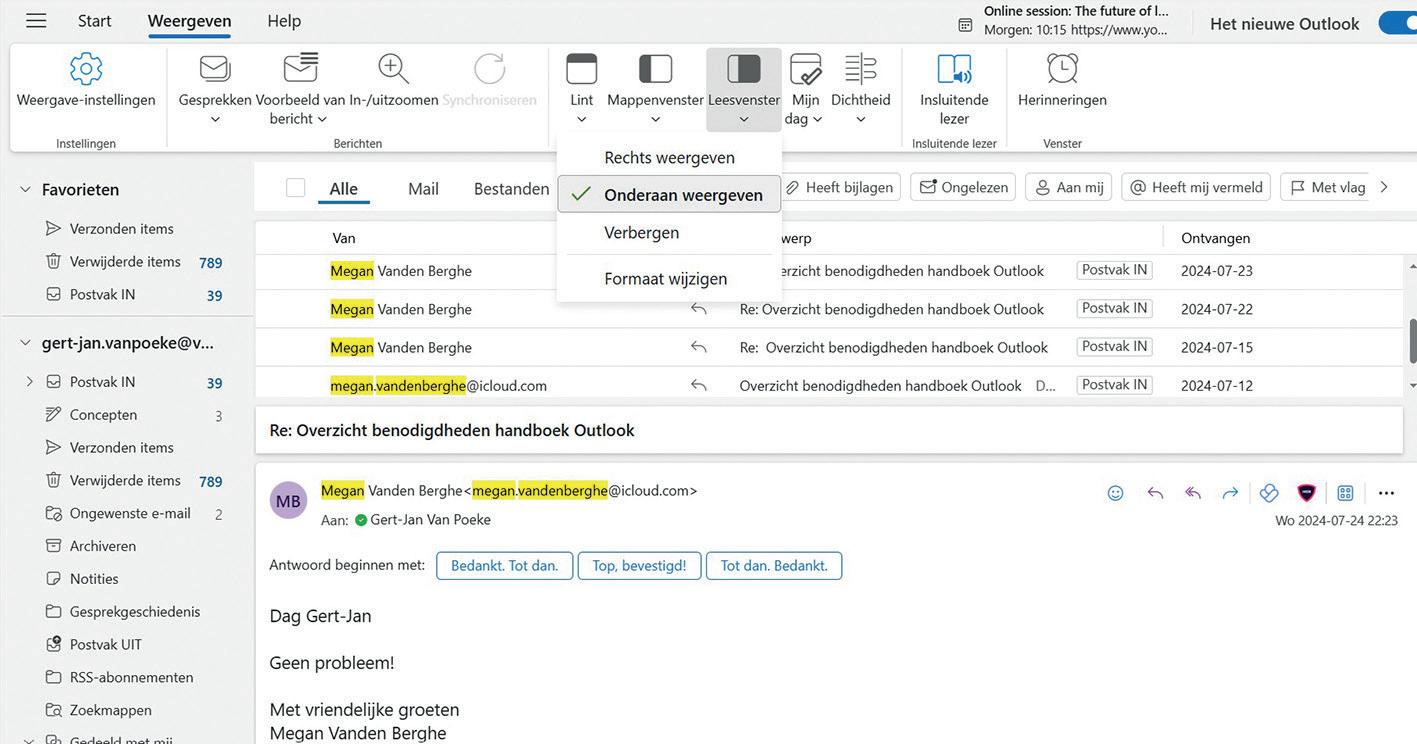Pick Formaat wijzigen from the menu

[x=669, y=278]
